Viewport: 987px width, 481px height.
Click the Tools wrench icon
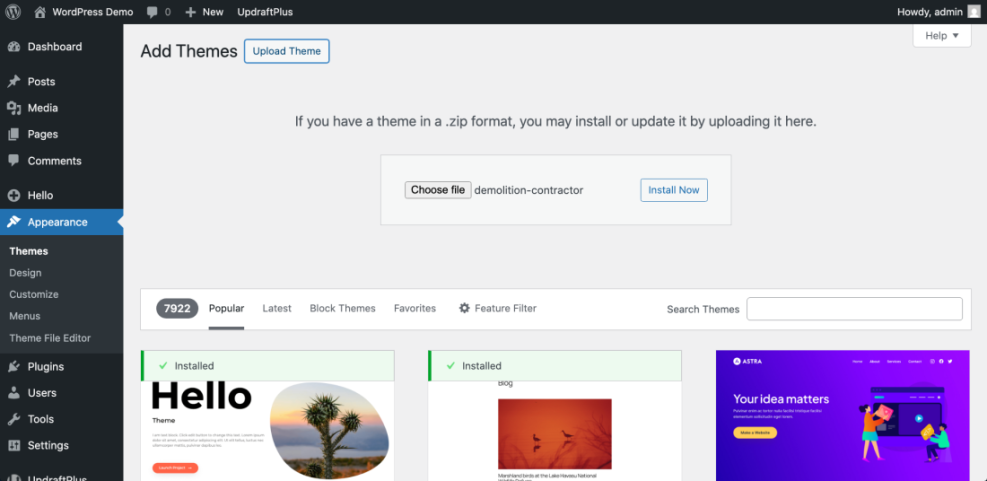tap(14, 419)
